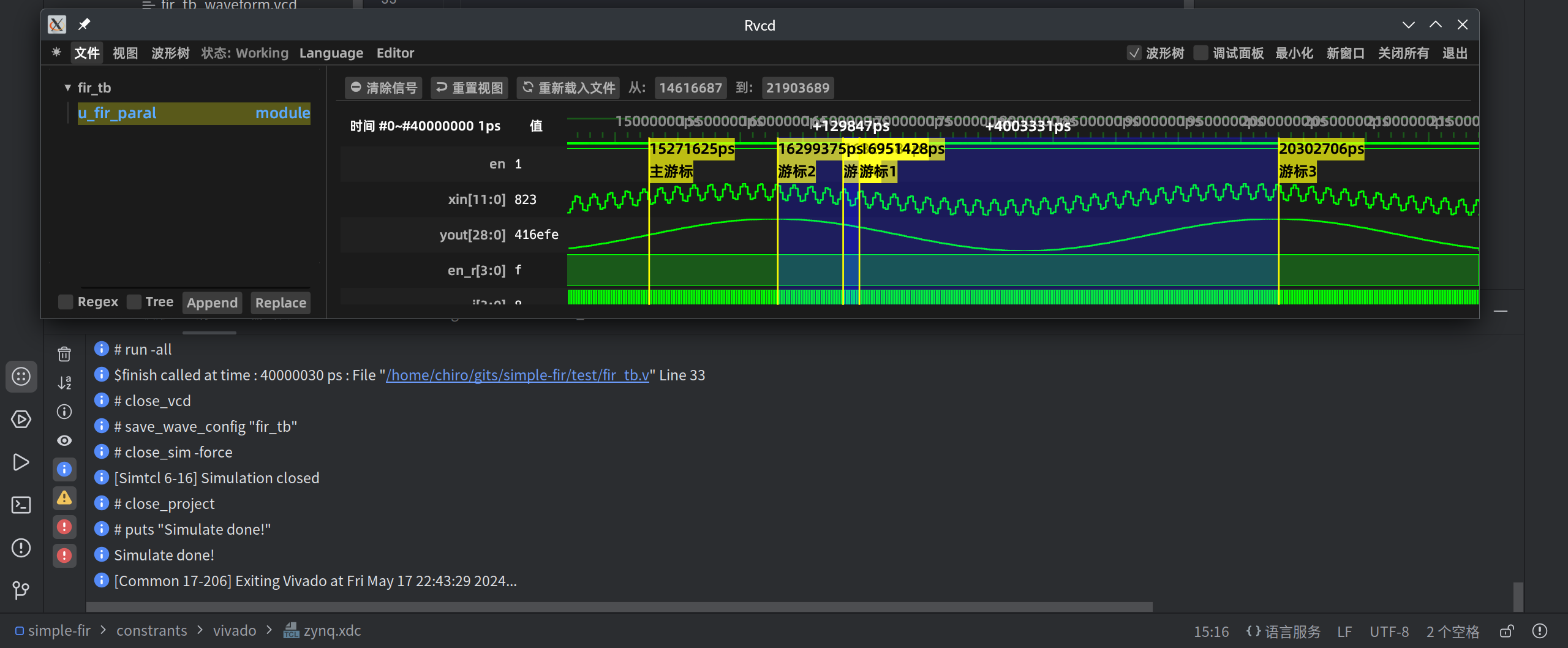Click the Append button
Image resolution: width=1568 pixels, height=648 pixels.
pyautogui.click(x=212, y=303)
